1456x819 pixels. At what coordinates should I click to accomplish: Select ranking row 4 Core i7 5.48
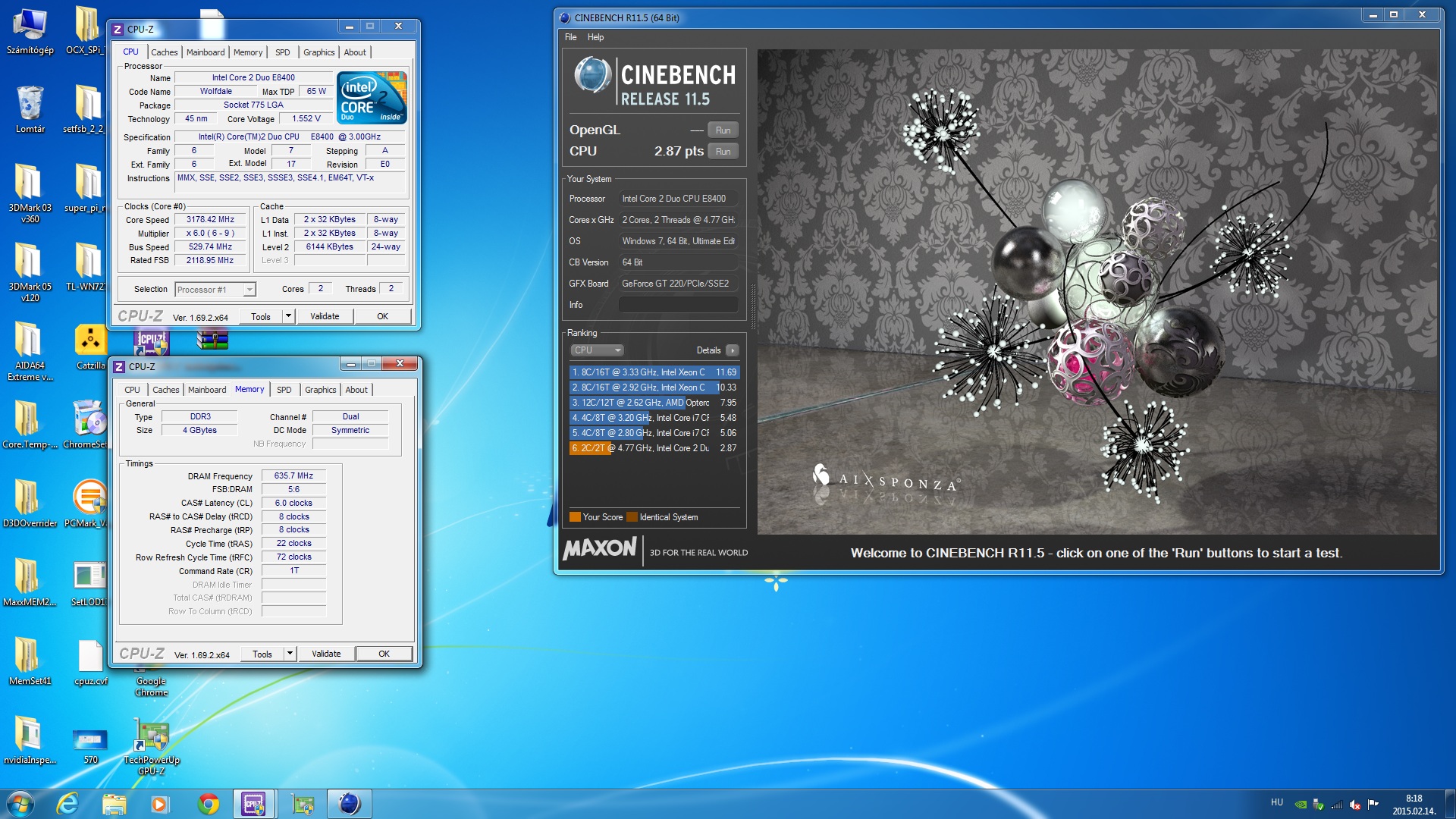tap(654, 418)
